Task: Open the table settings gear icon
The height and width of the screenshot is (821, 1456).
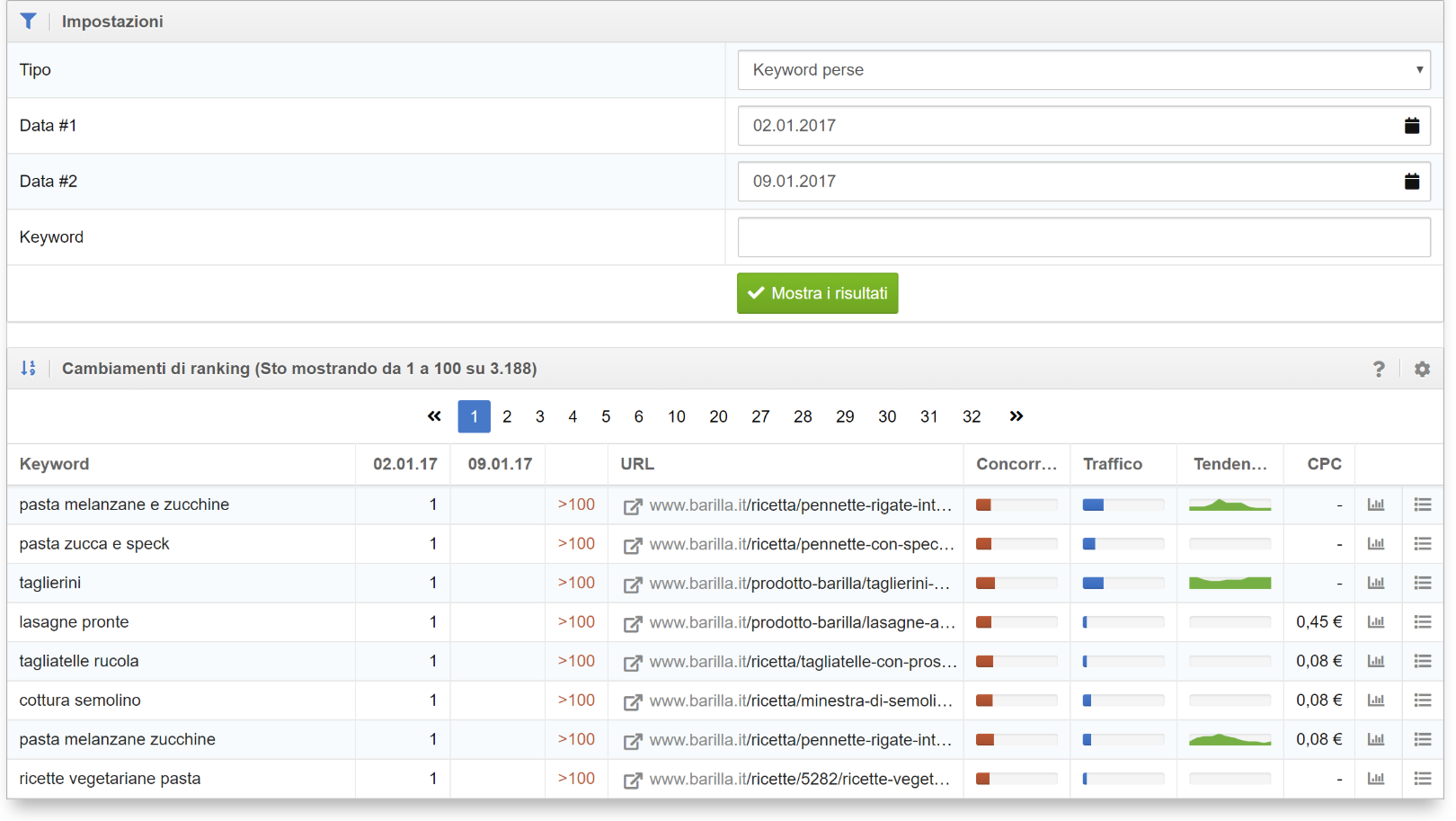Action: click(x=1422, y=369)
